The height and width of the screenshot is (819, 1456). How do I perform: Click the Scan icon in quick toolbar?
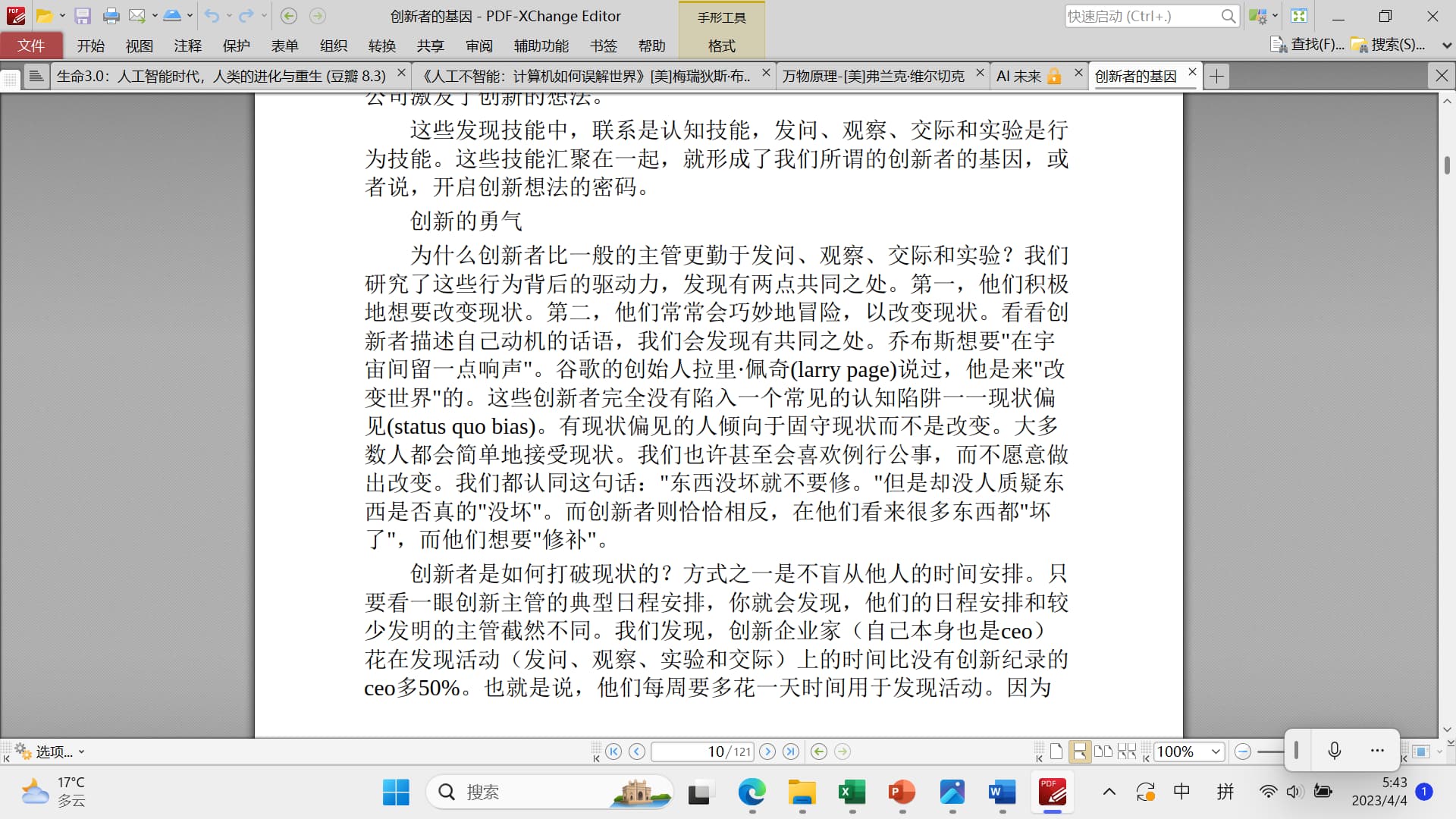[x=172, y=16]
